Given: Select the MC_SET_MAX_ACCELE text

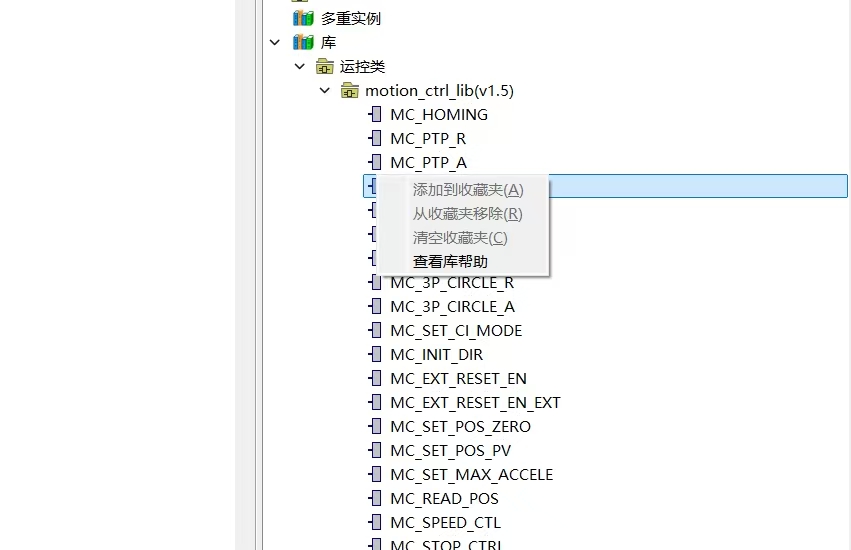Looking at the screenshot, I should (x=471, y=475).
